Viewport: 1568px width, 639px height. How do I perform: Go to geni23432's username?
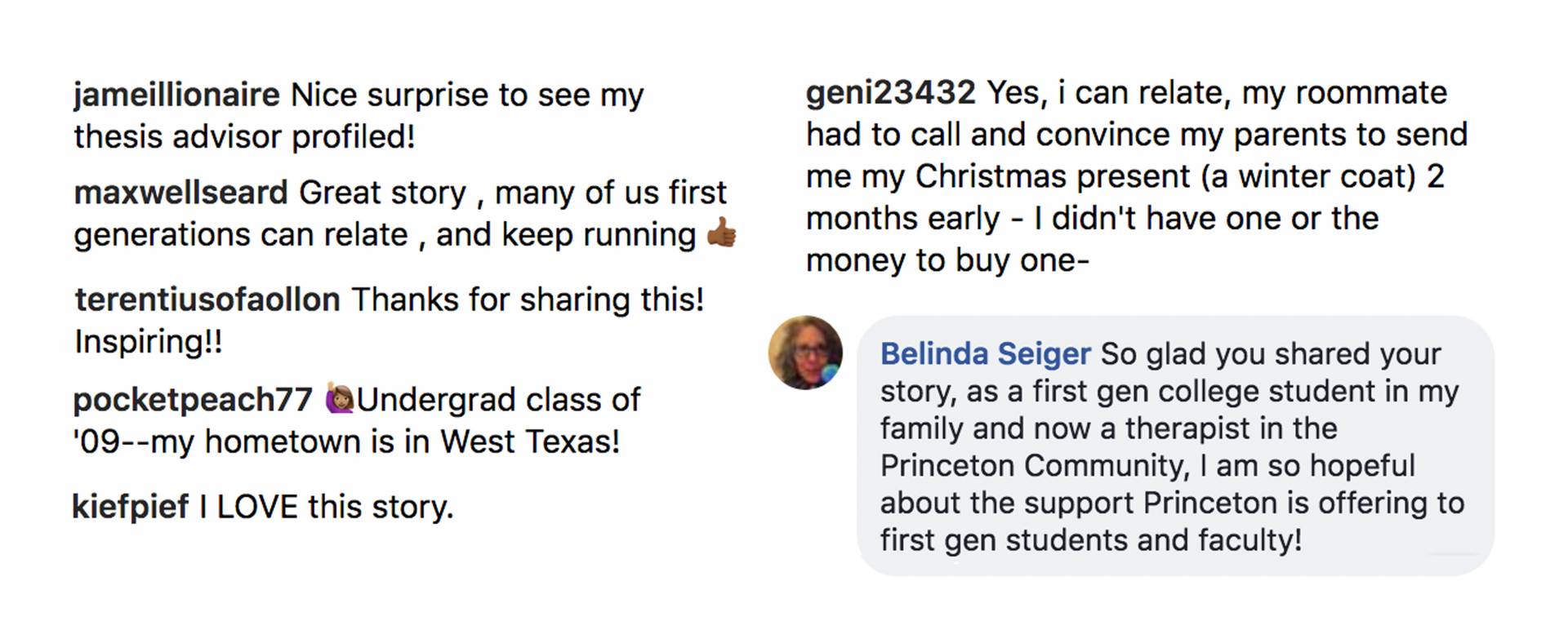click(890, 93)
